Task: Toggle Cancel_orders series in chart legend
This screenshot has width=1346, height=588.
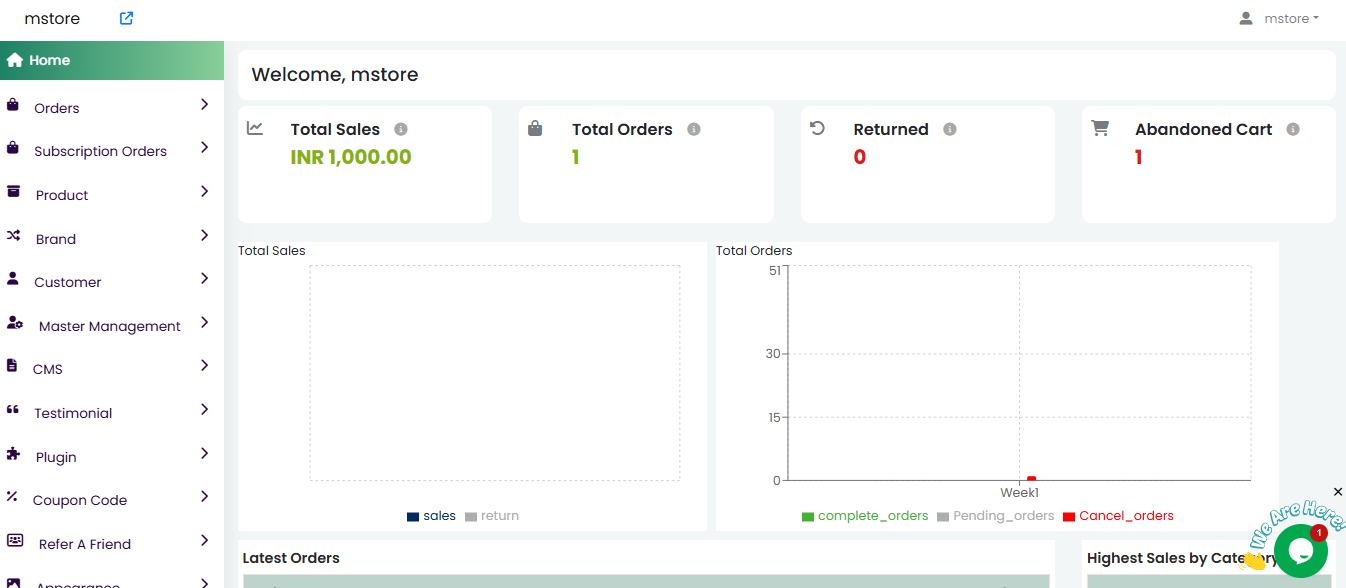Action: tap(1118, 516)
